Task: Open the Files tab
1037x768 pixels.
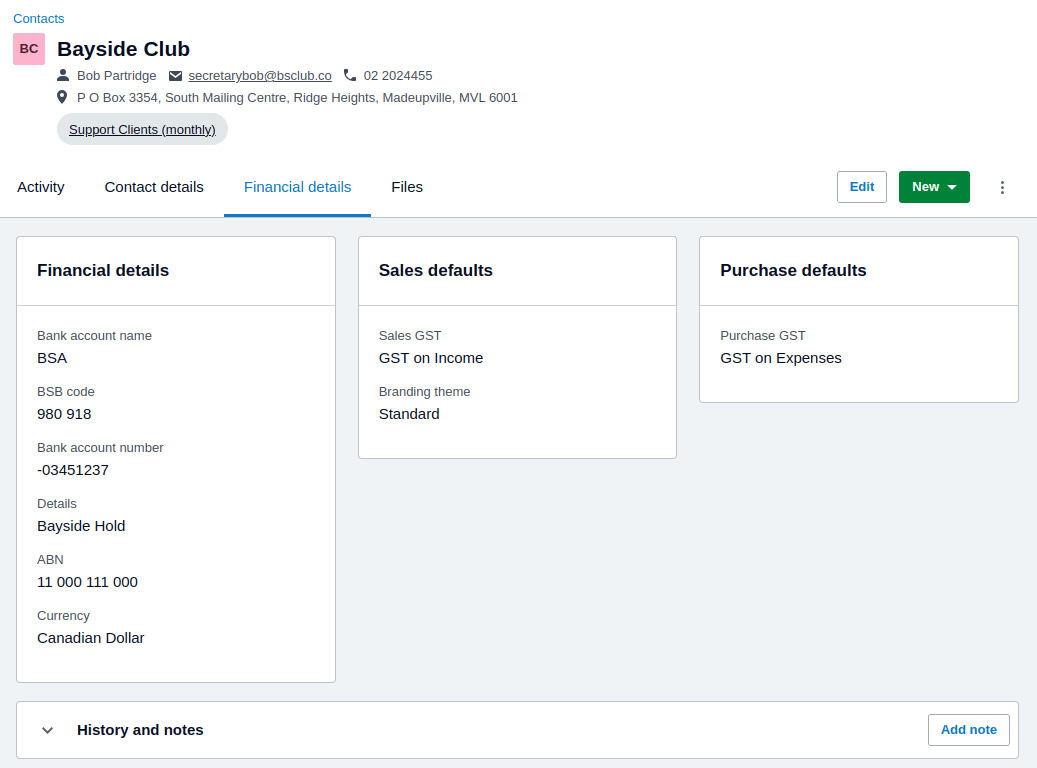Action: 407,187
